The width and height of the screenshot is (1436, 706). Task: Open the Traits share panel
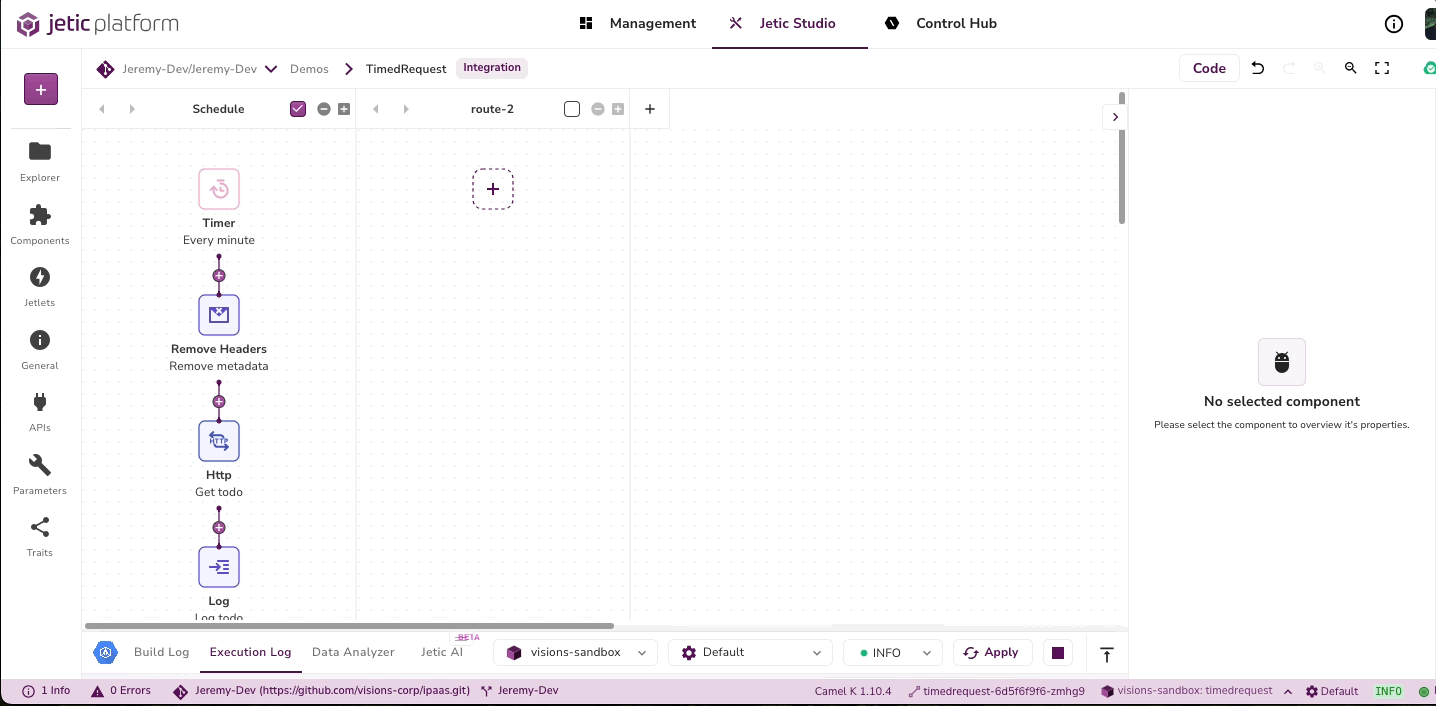[x=40, y=537]
